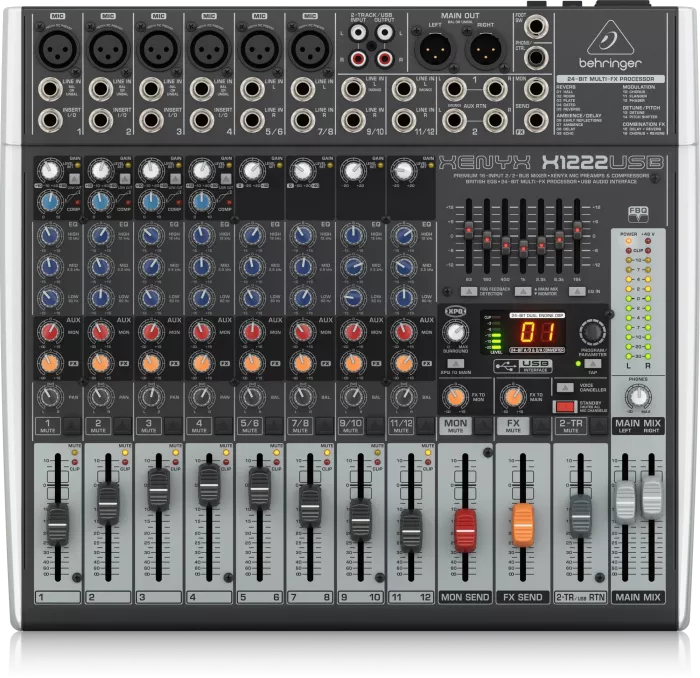Image resolution: width=700 pixels, height=678 pixels.
Task: Click the 24-BIT MULTI-FX PROCESSOR heading
Action: [x=610, y=79]
